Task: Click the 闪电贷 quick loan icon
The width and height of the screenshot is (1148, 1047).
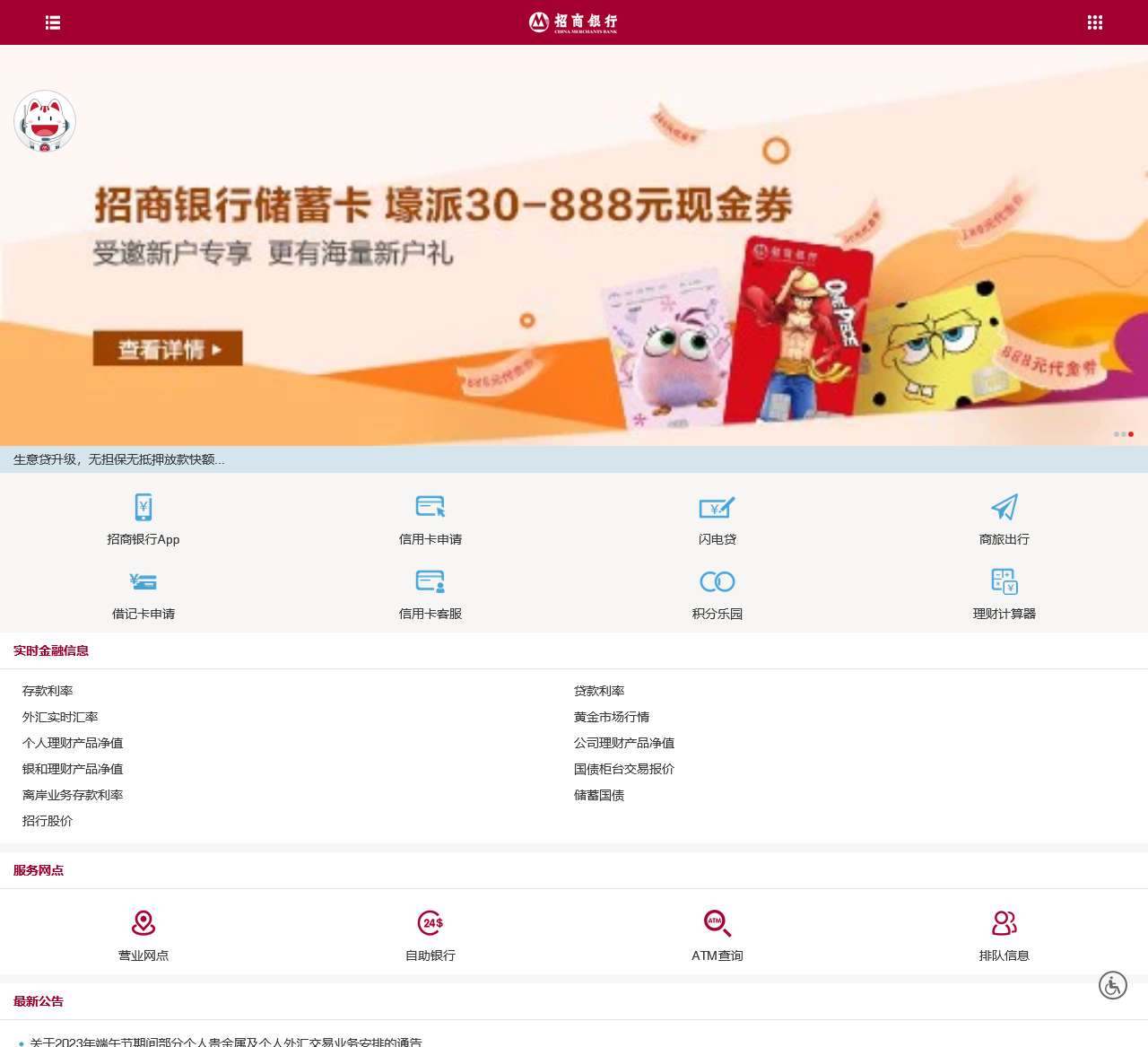Action: [x=717, y=520]
